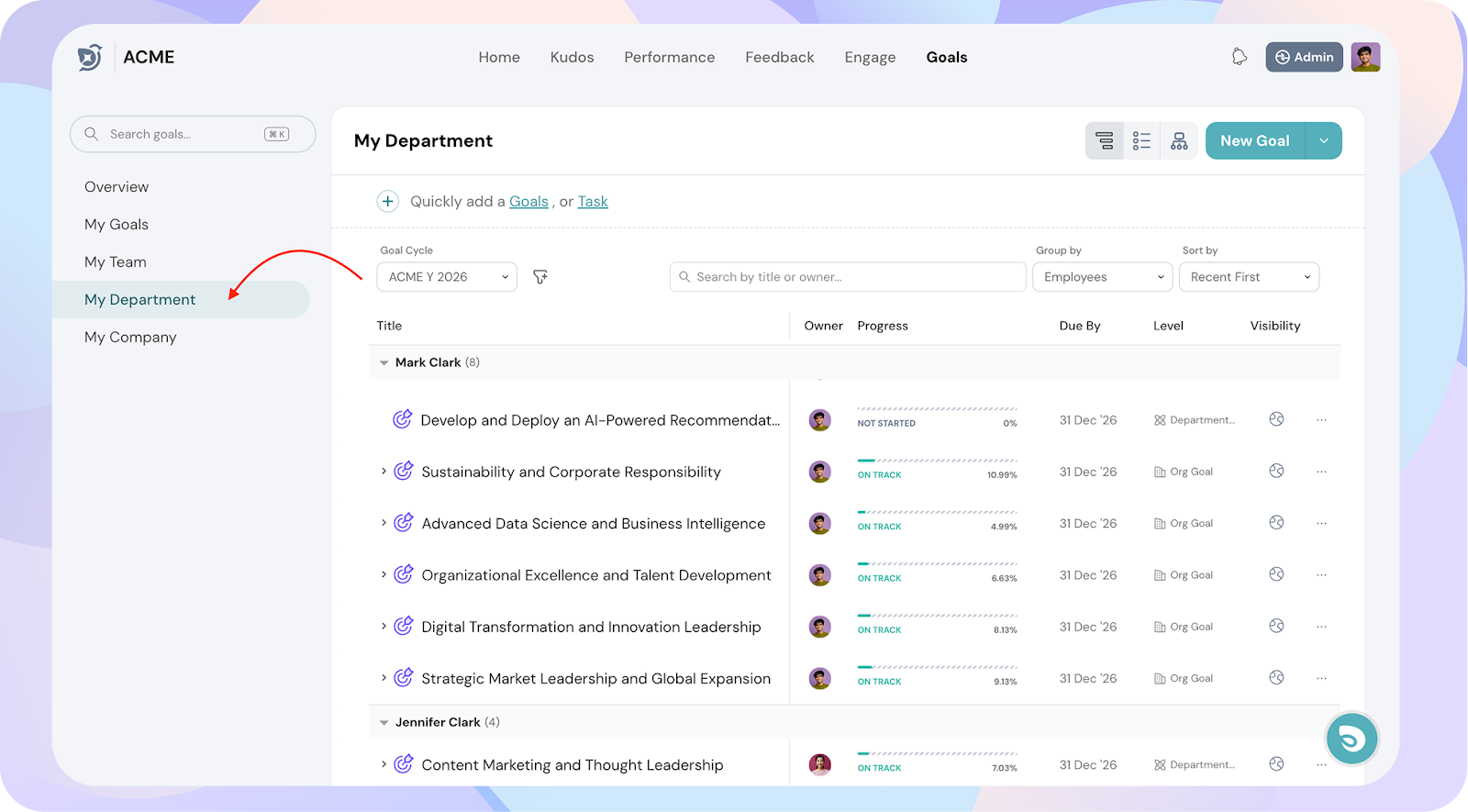Switch to the hierarchy chart view icon
This screenshot has height=812, width=1468.
click(x=1179, y=140)
